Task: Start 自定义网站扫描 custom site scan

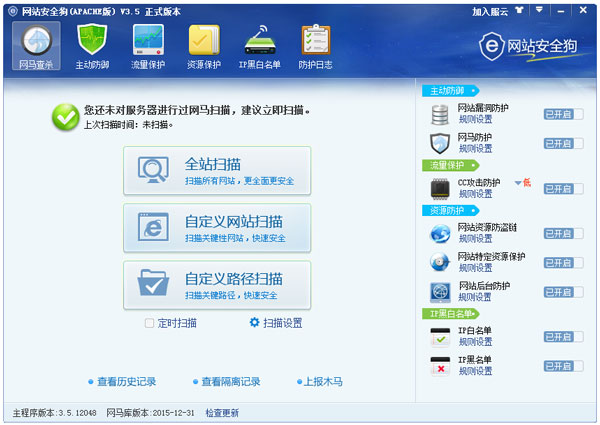Action: [x=217, y=228]
